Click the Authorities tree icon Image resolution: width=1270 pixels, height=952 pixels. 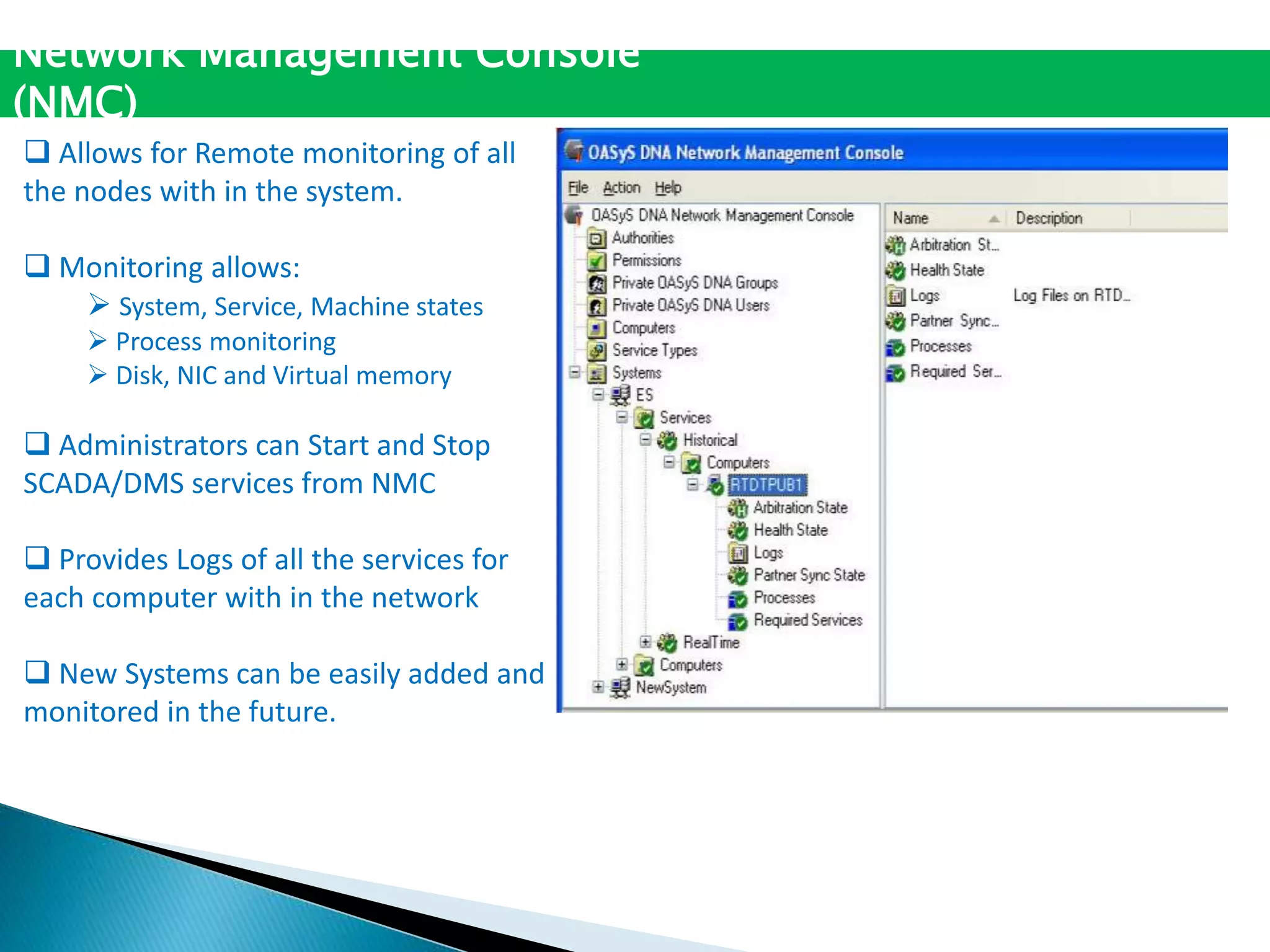tap(597, 238)
